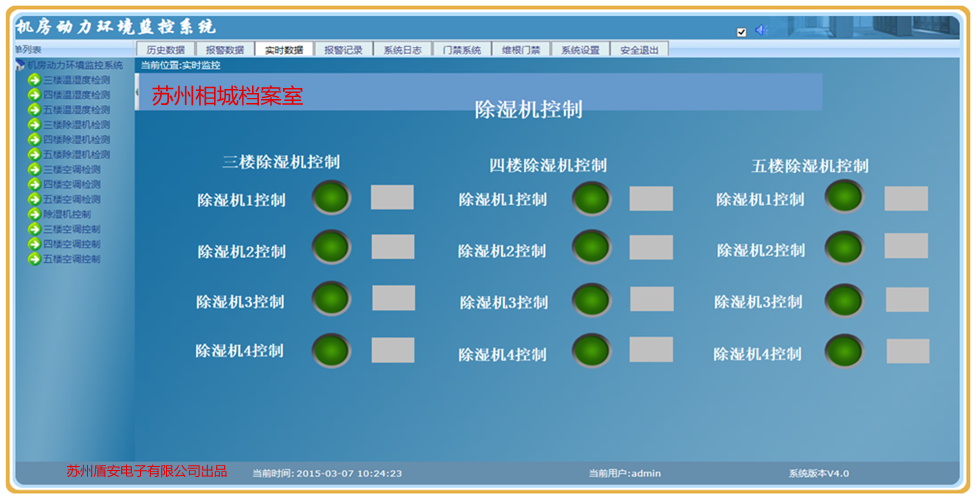Open the 报警记录 tab
This screenshot has height=500, width=978.
[x=343, y=50]
